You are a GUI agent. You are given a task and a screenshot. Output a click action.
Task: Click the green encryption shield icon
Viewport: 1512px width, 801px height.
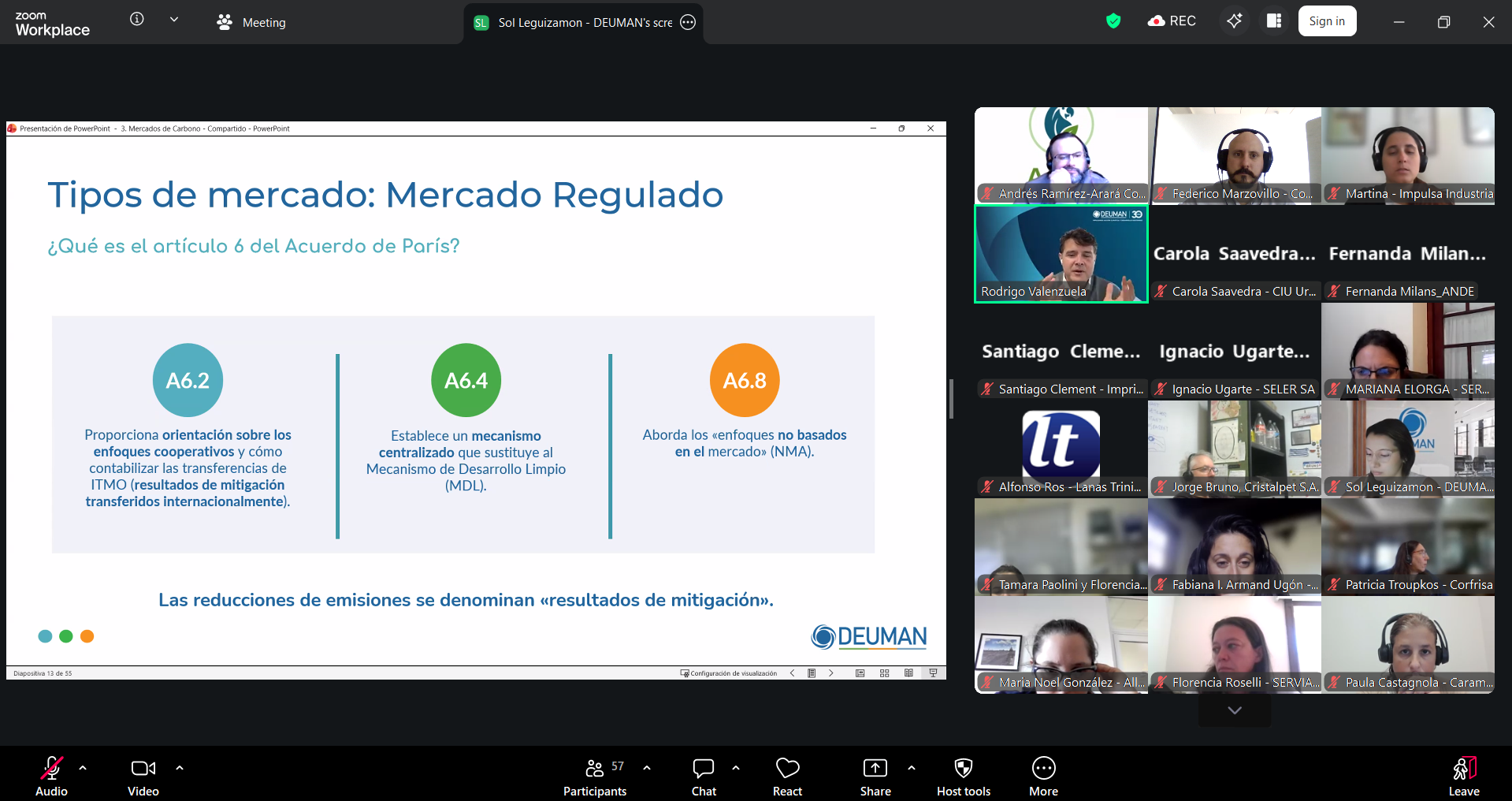1113,21
